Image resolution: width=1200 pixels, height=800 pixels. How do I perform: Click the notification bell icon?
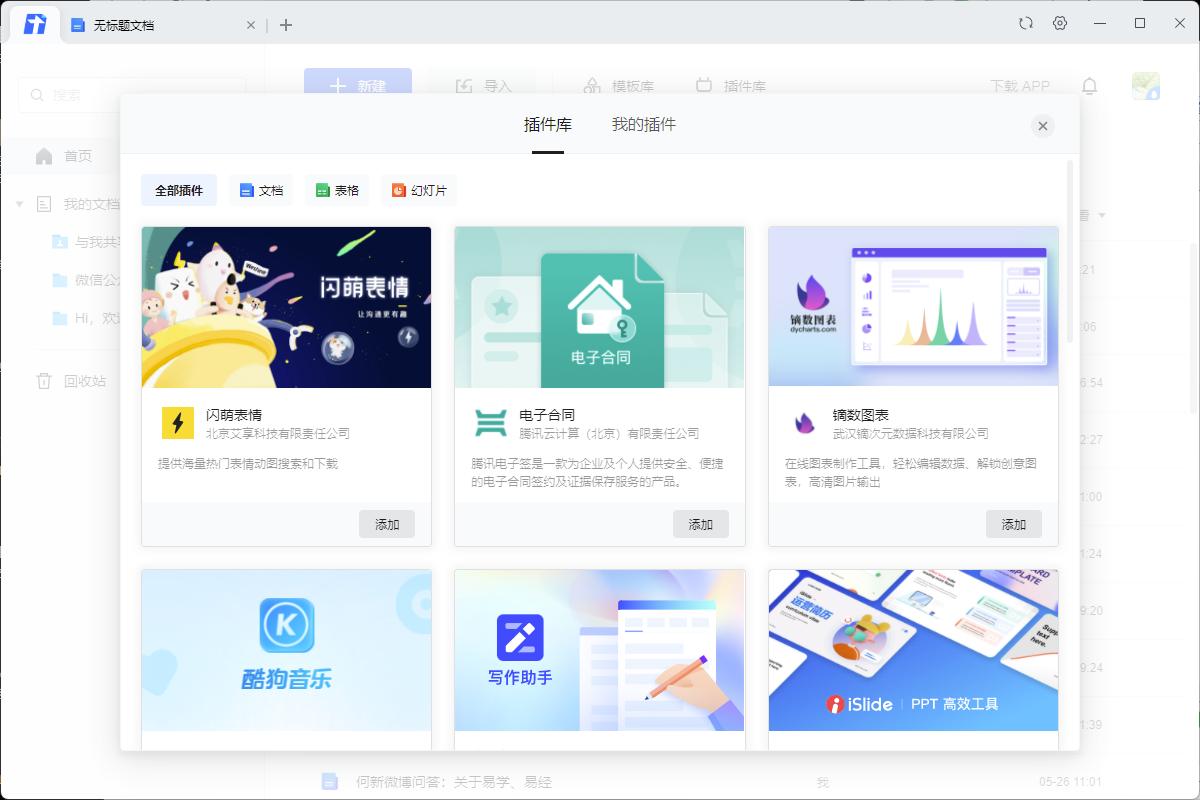1090,86
